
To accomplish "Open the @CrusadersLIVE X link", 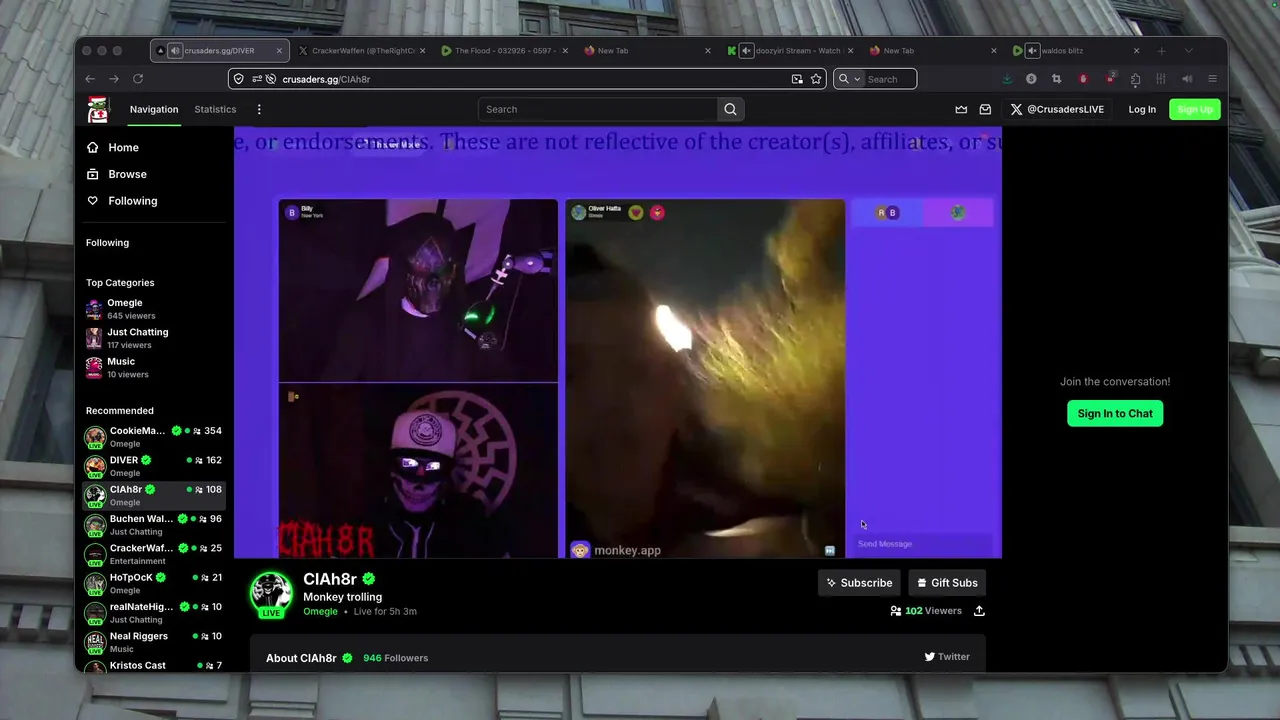I will click(1057, 110).
